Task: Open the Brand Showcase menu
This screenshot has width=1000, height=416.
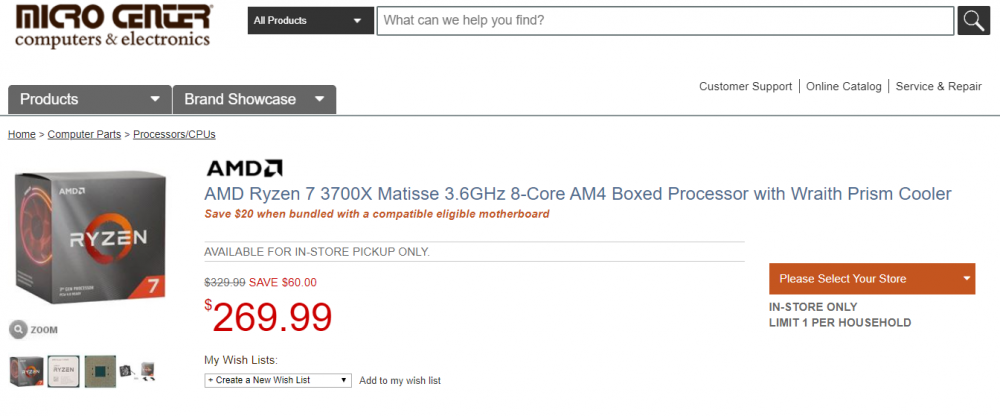Action: click(x=254, y=99)
